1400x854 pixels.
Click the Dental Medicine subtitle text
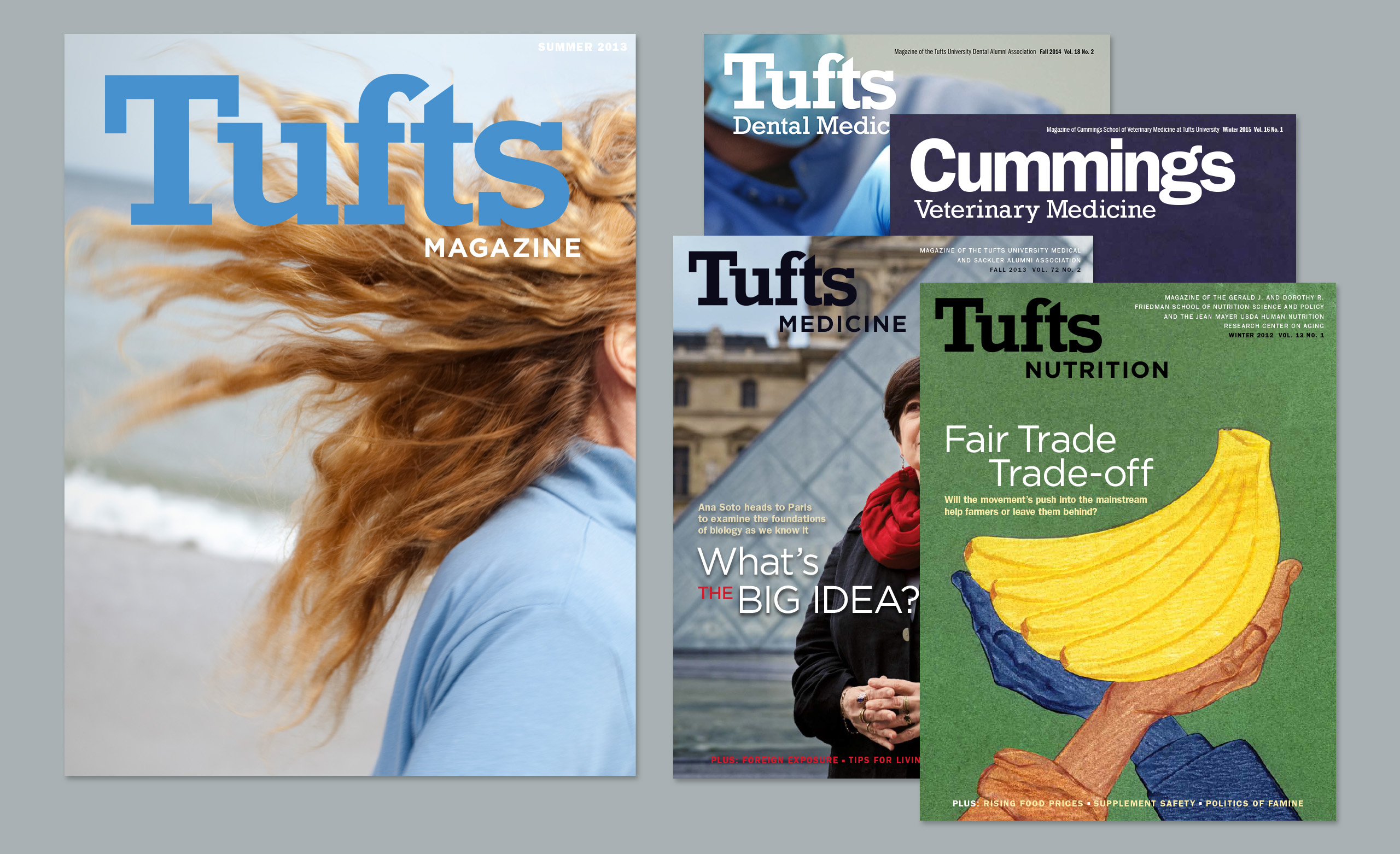pos(811,126)
